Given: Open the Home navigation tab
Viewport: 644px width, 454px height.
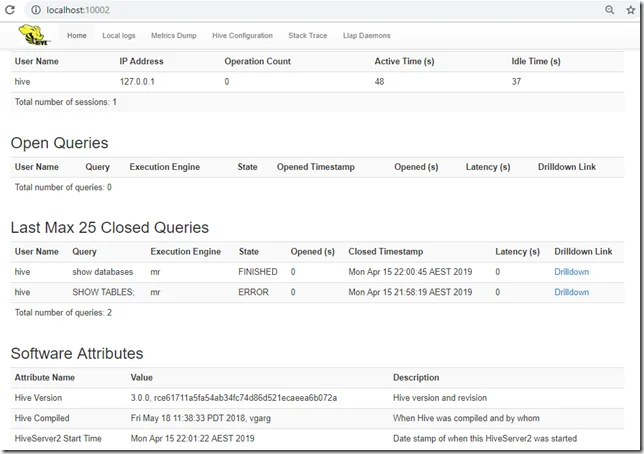Looking at the screenshot, I should coord(77,35).
